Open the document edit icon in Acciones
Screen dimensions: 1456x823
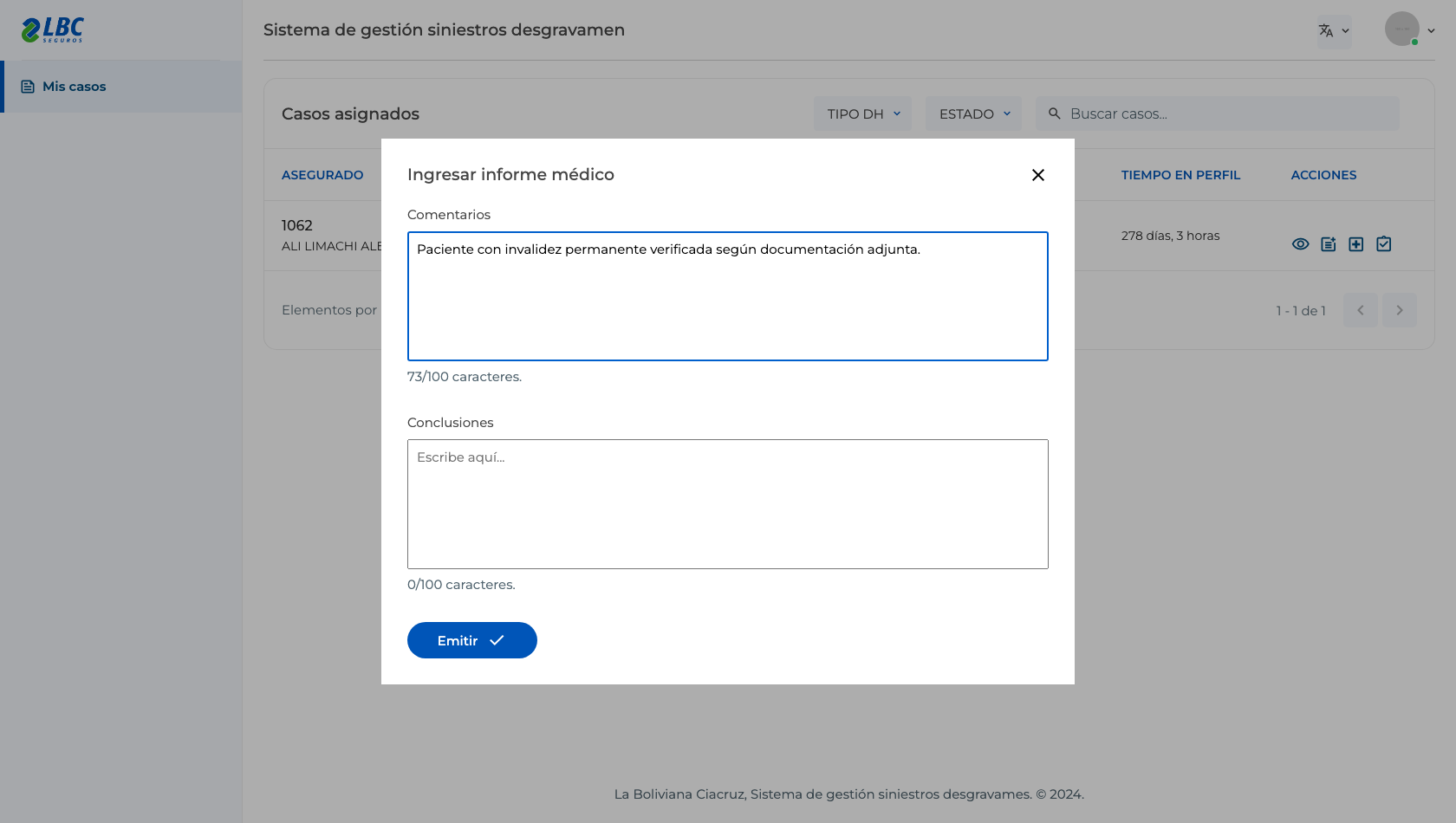point(1329,244)
